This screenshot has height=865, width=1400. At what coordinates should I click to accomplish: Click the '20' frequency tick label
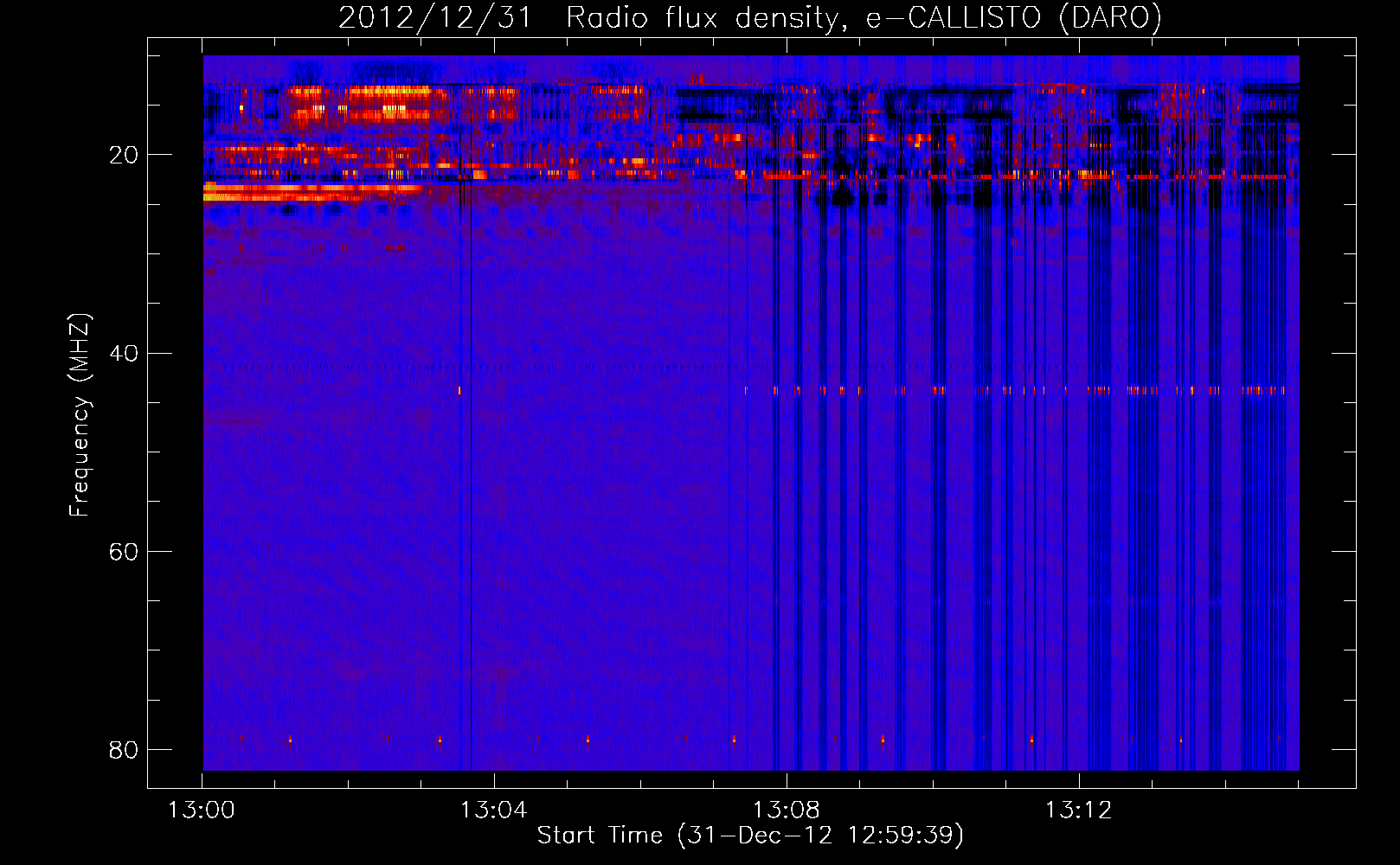(x=124, y=155)
